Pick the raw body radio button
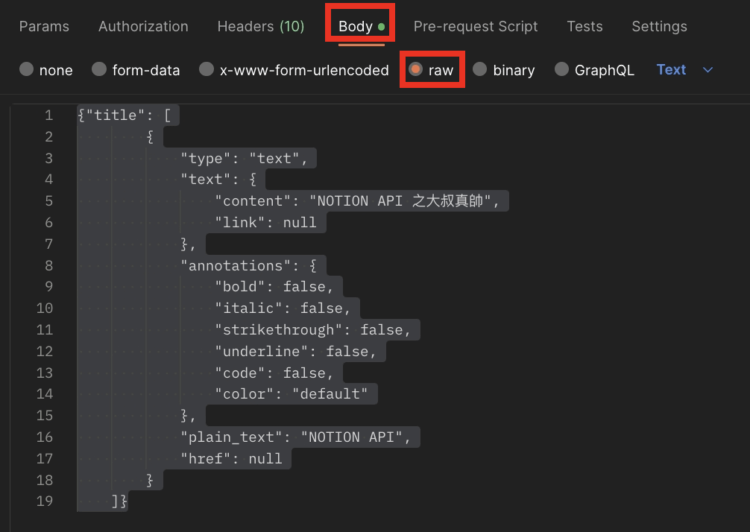This screenshot has width=750, height=532. (416, 70)
